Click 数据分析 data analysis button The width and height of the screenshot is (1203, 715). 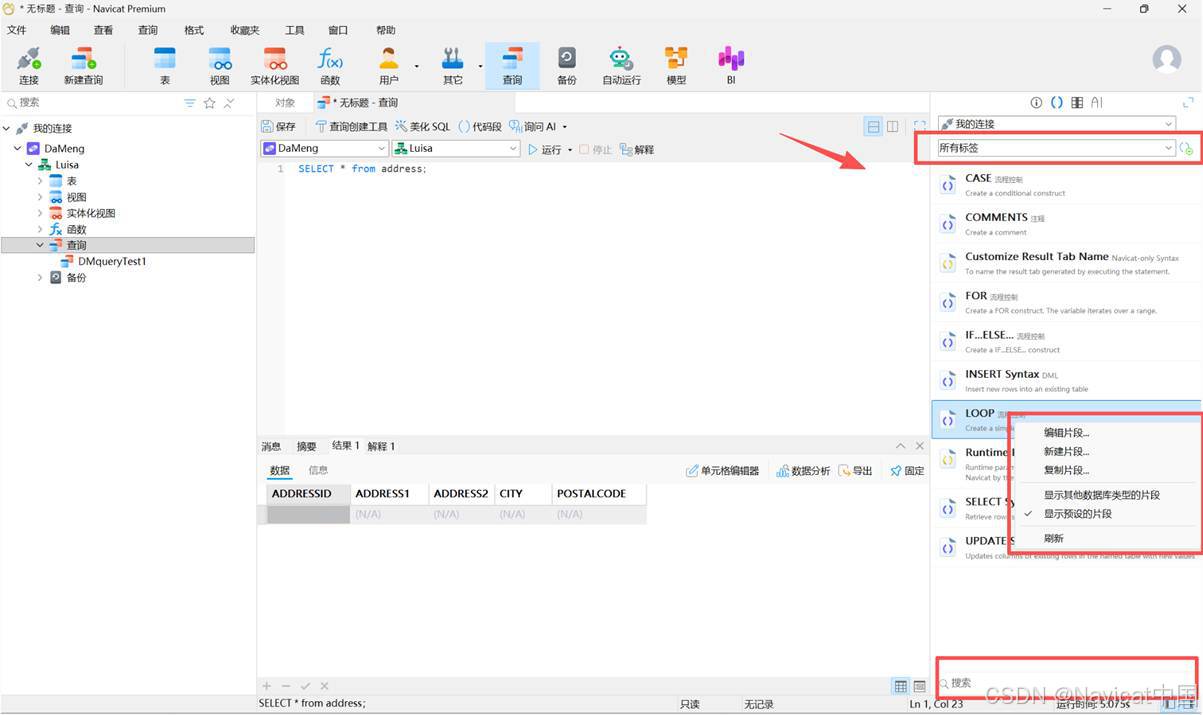[x=803, y=470]
